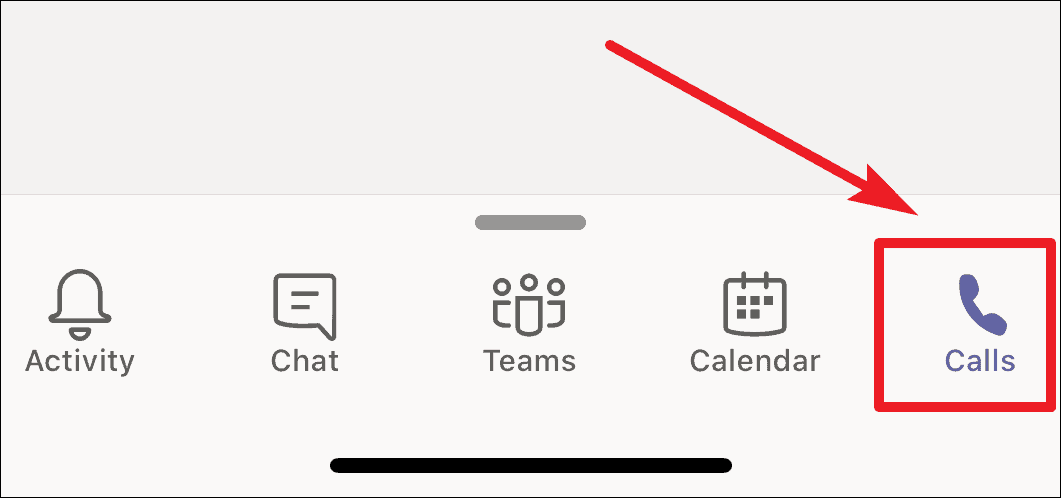
Task: Click the clapper beneath the Activity bell
Action: tap(80, 333)
